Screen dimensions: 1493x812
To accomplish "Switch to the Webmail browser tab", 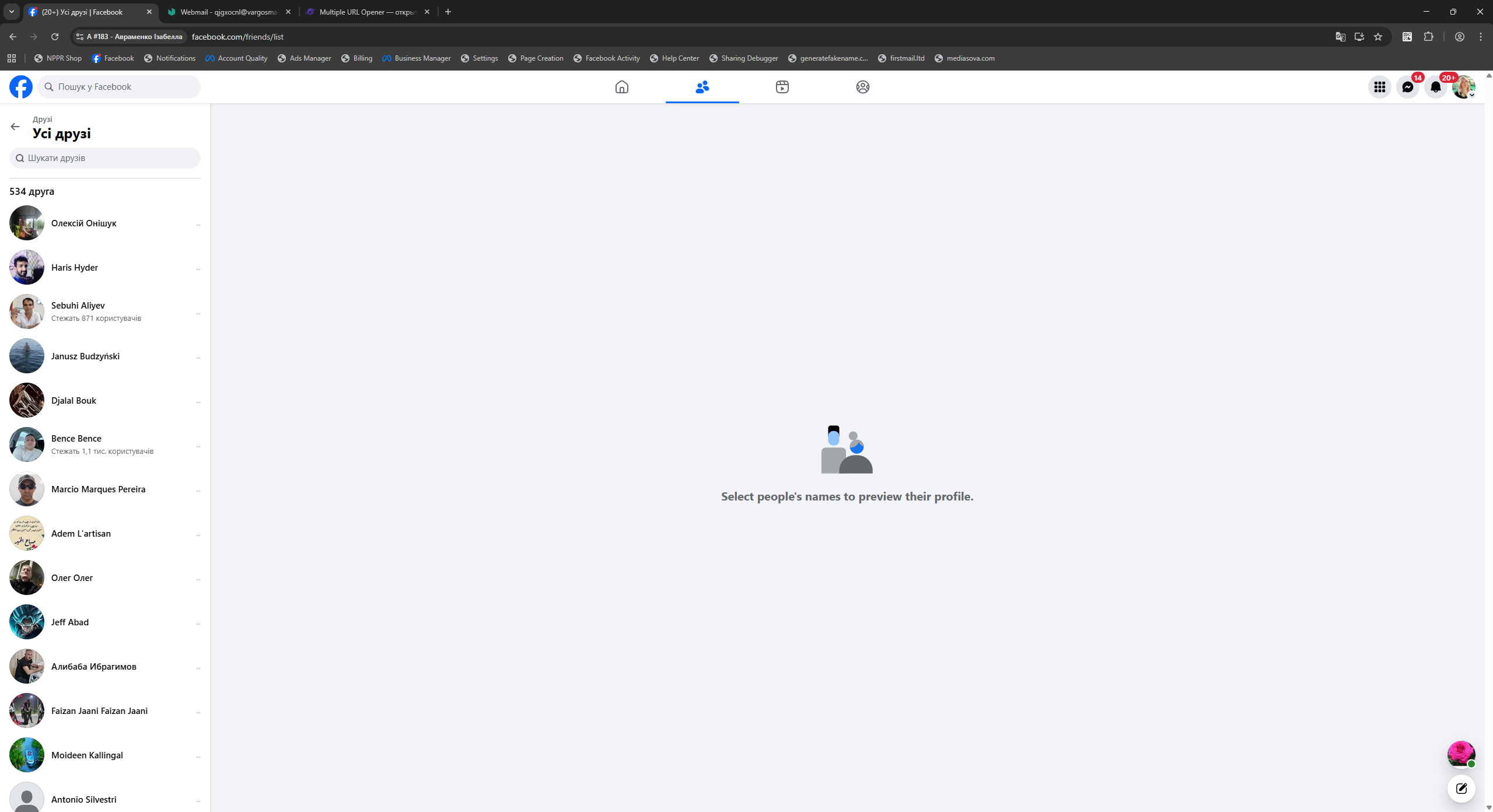I will click(x=228, y=12).
